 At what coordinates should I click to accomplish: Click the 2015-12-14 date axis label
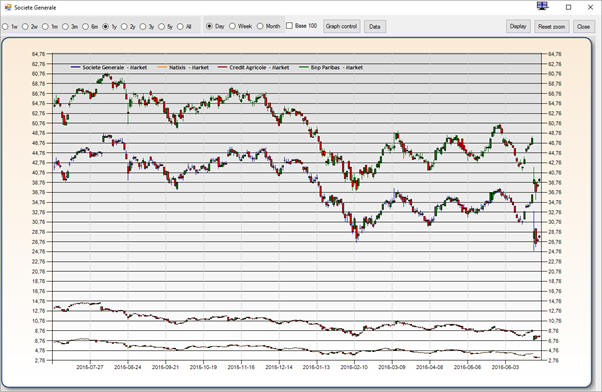pyautogui.click(x=279, y=367)
